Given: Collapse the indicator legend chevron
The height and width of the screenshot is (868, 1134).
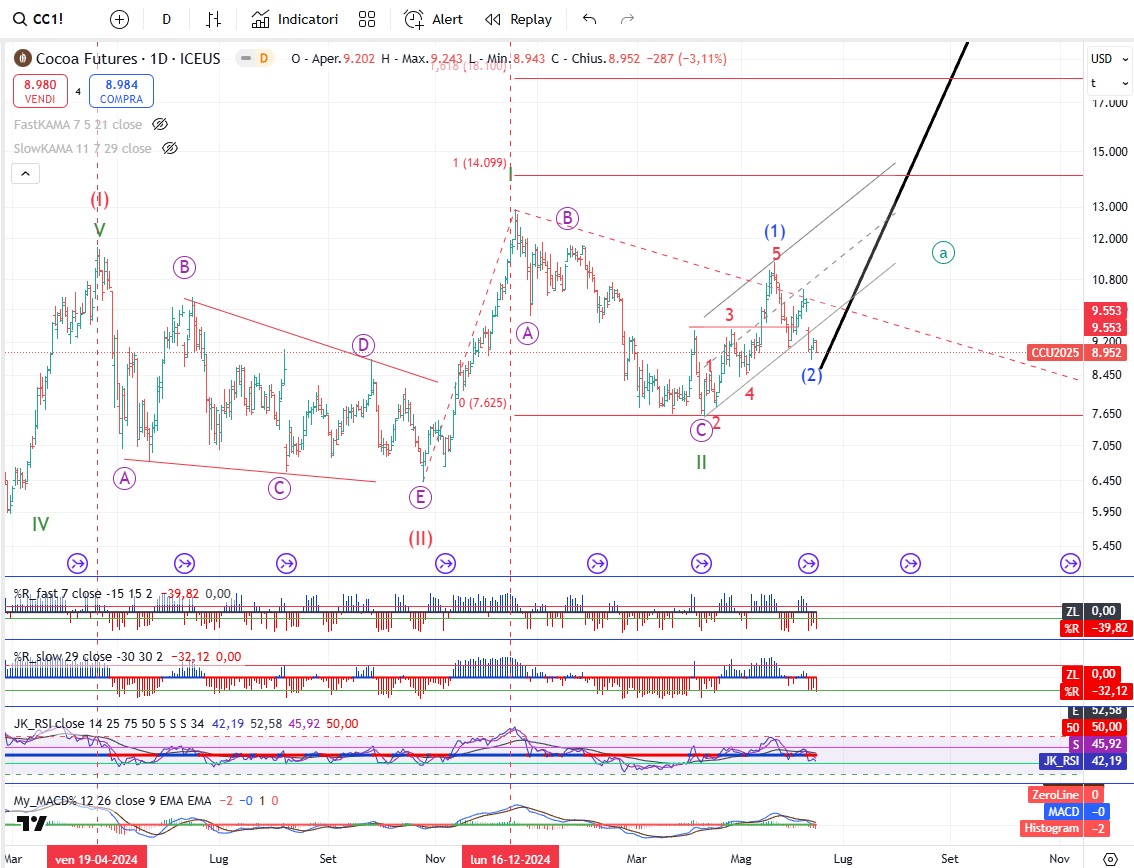Looking at the screenshot, I should coord(25,174).
